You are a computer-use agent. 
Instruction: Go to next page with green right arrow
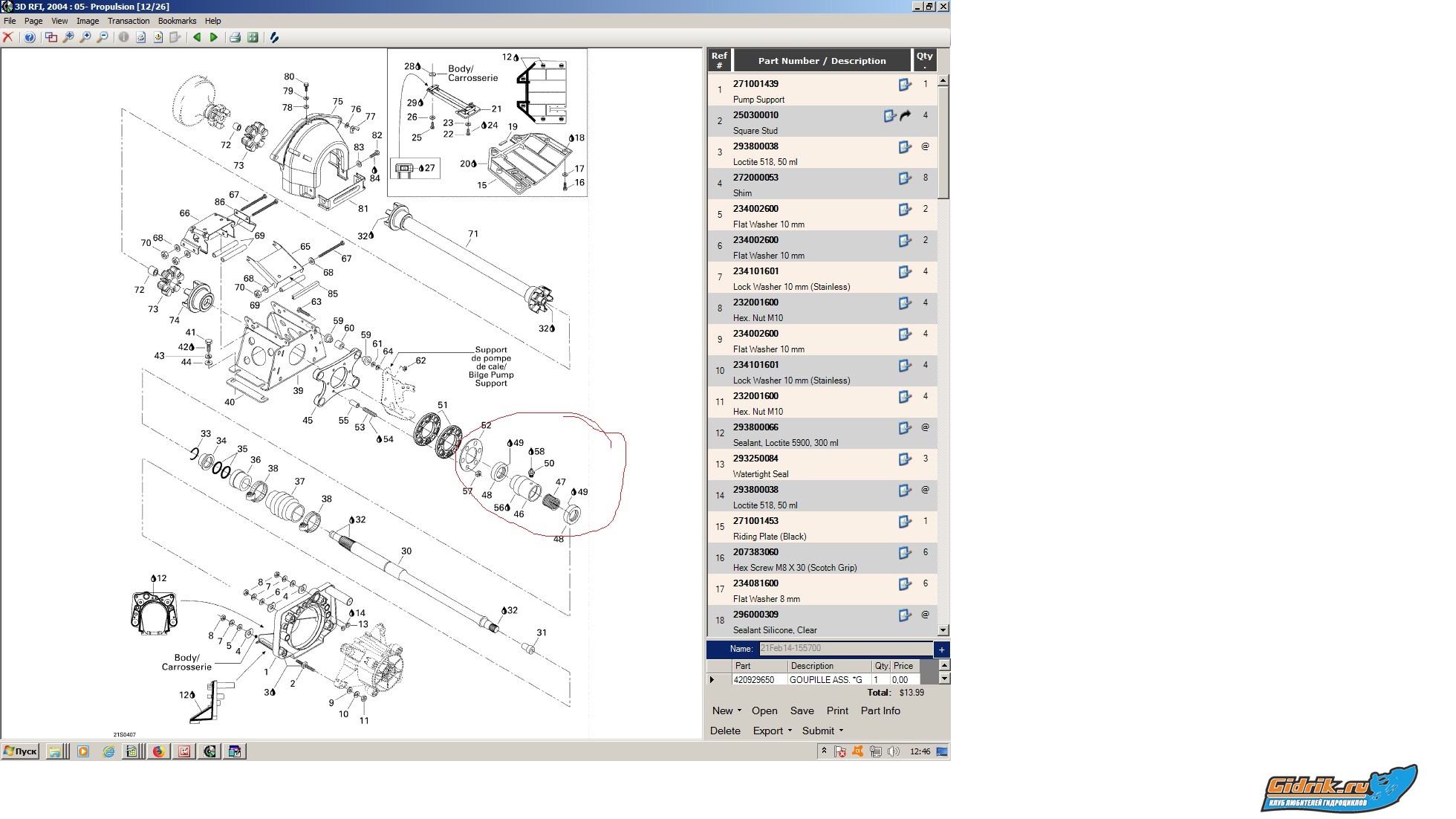pyautogui.click(x=214, y=37)
